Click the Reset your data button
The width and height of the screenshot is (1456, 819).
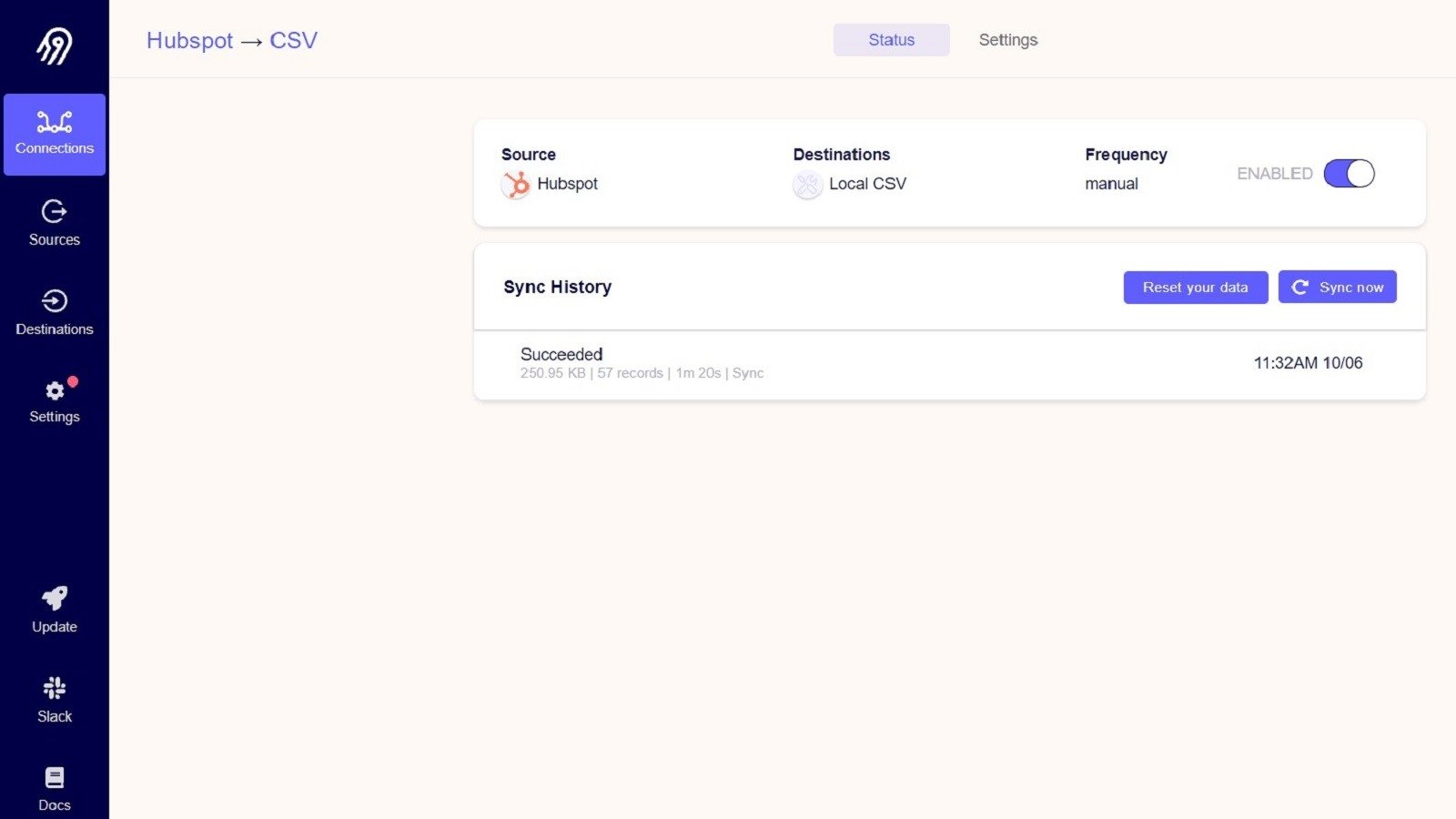point(1195,287)
